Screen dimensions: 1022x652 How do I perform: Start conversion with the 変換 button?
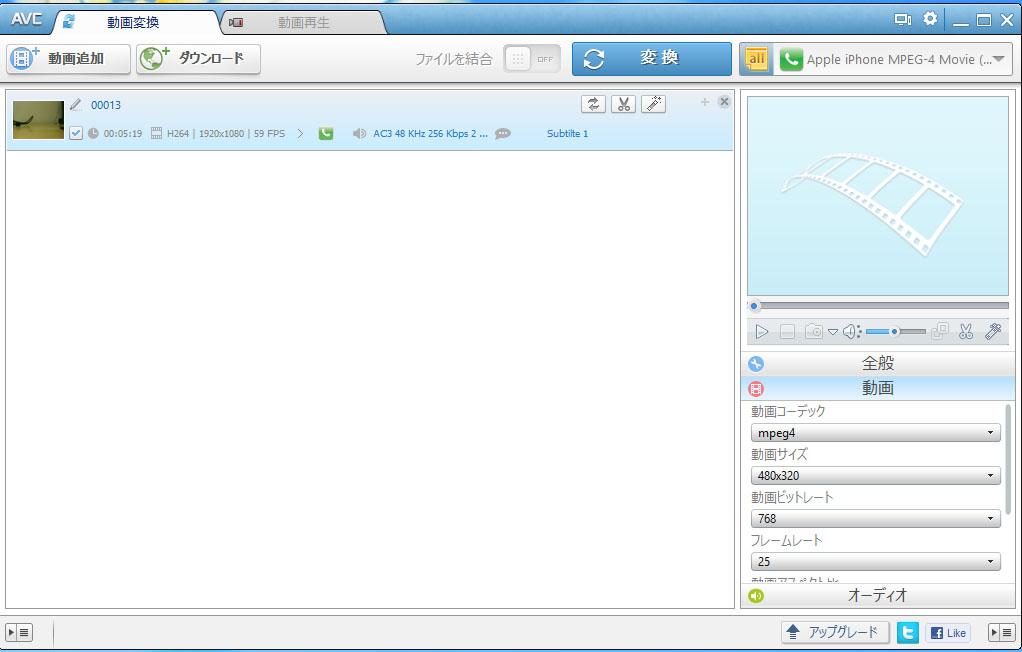tap(652, 59)
